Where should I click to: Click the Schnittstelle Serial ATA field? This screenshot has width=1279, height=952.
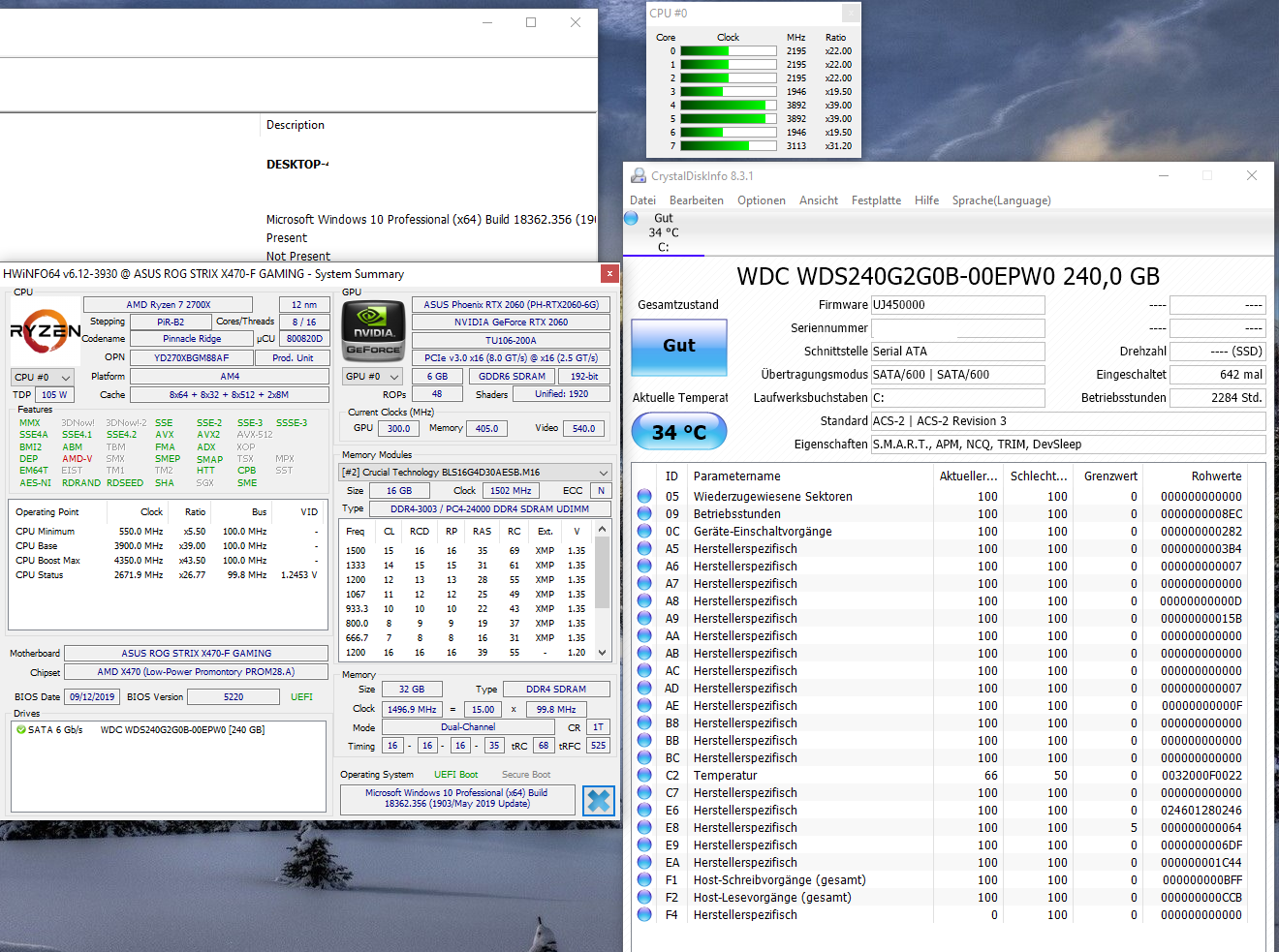click(957, 352)
